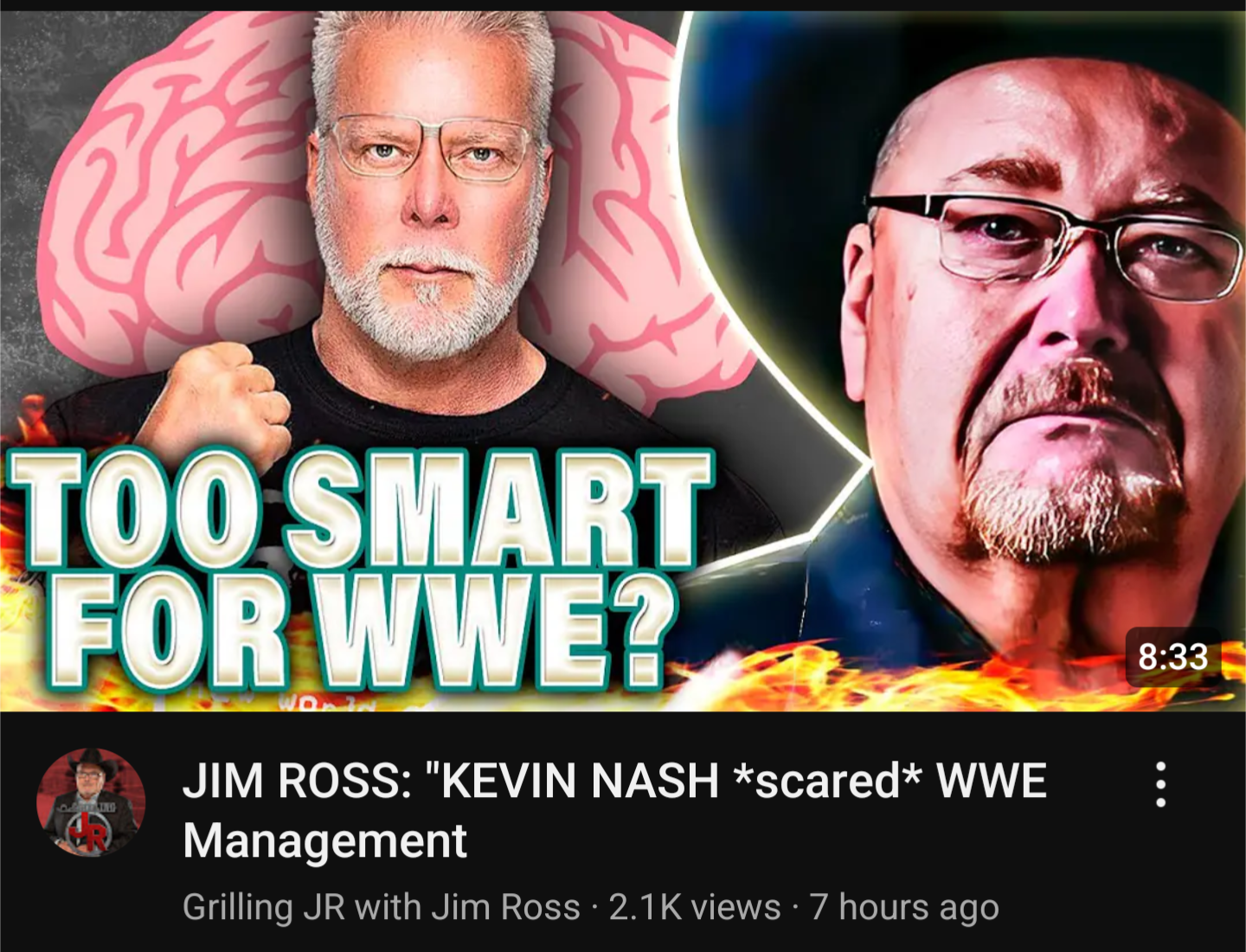Open the Grilling JR channel avatar

click(90, 802)
